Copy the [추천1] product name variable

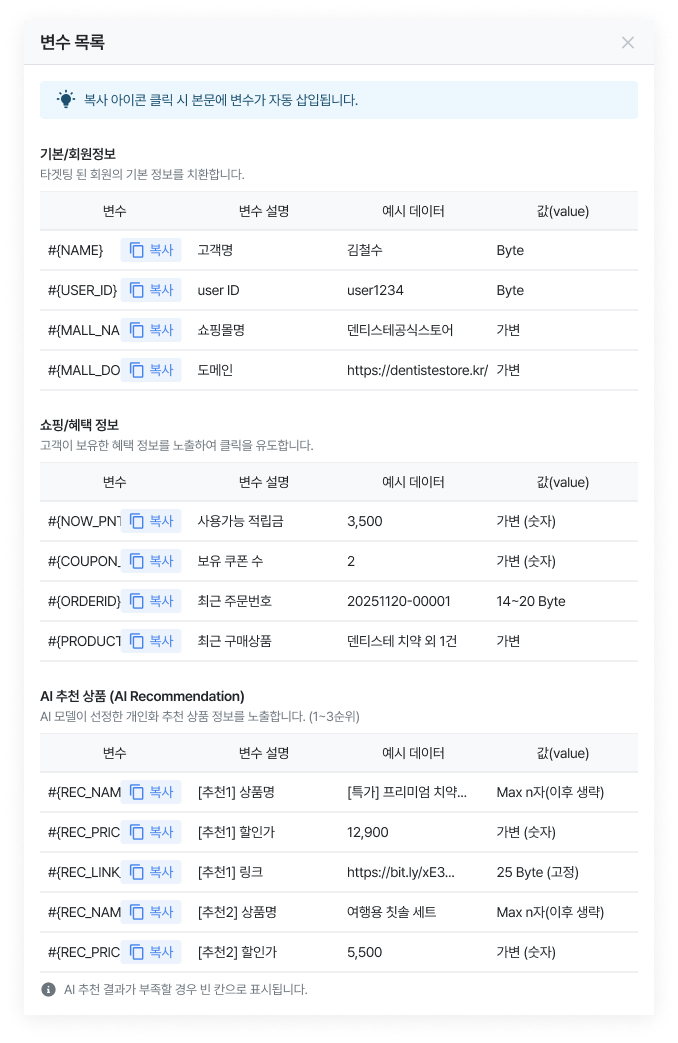(x=150, y=792)
